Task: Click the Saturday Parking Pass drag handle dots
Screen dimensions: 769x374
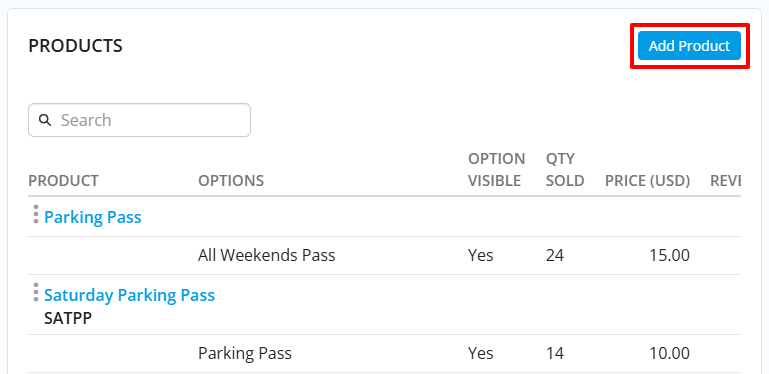Action: pos(35,292)
